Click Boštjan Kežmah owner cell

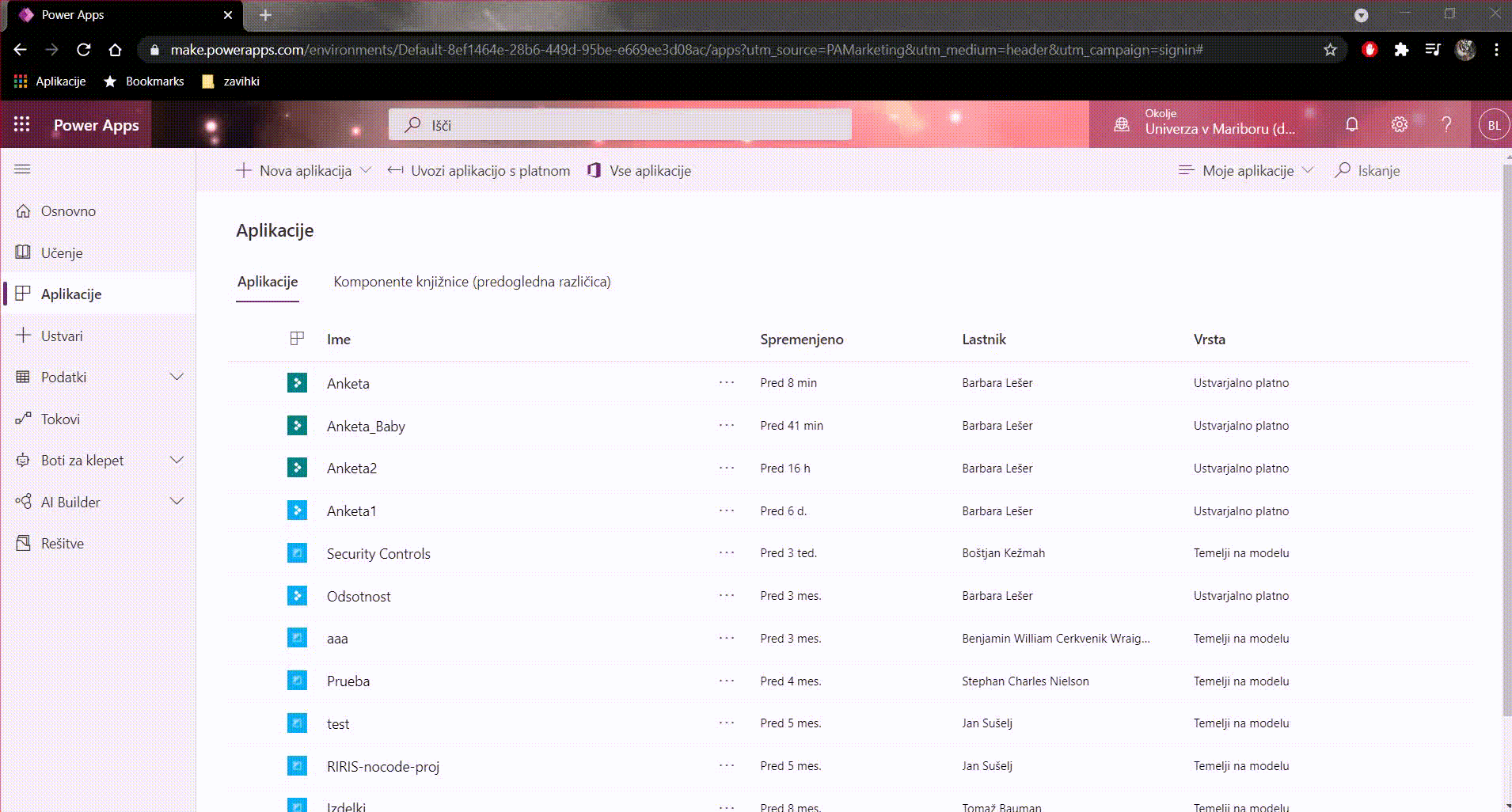coord(1004,553)
